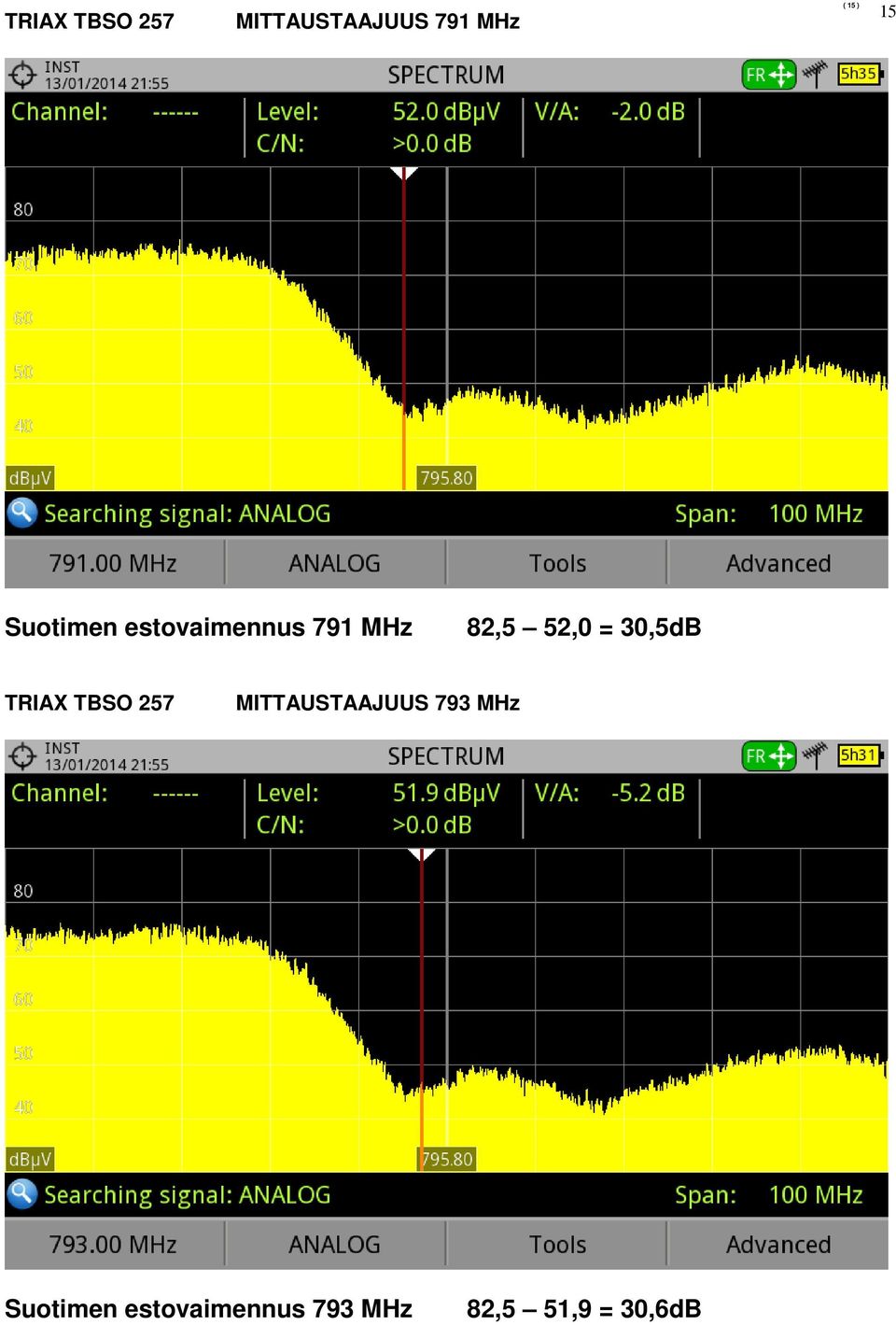Click the 80 axis label in top graph
The image size is (896, 1325).
click(23, 209)
